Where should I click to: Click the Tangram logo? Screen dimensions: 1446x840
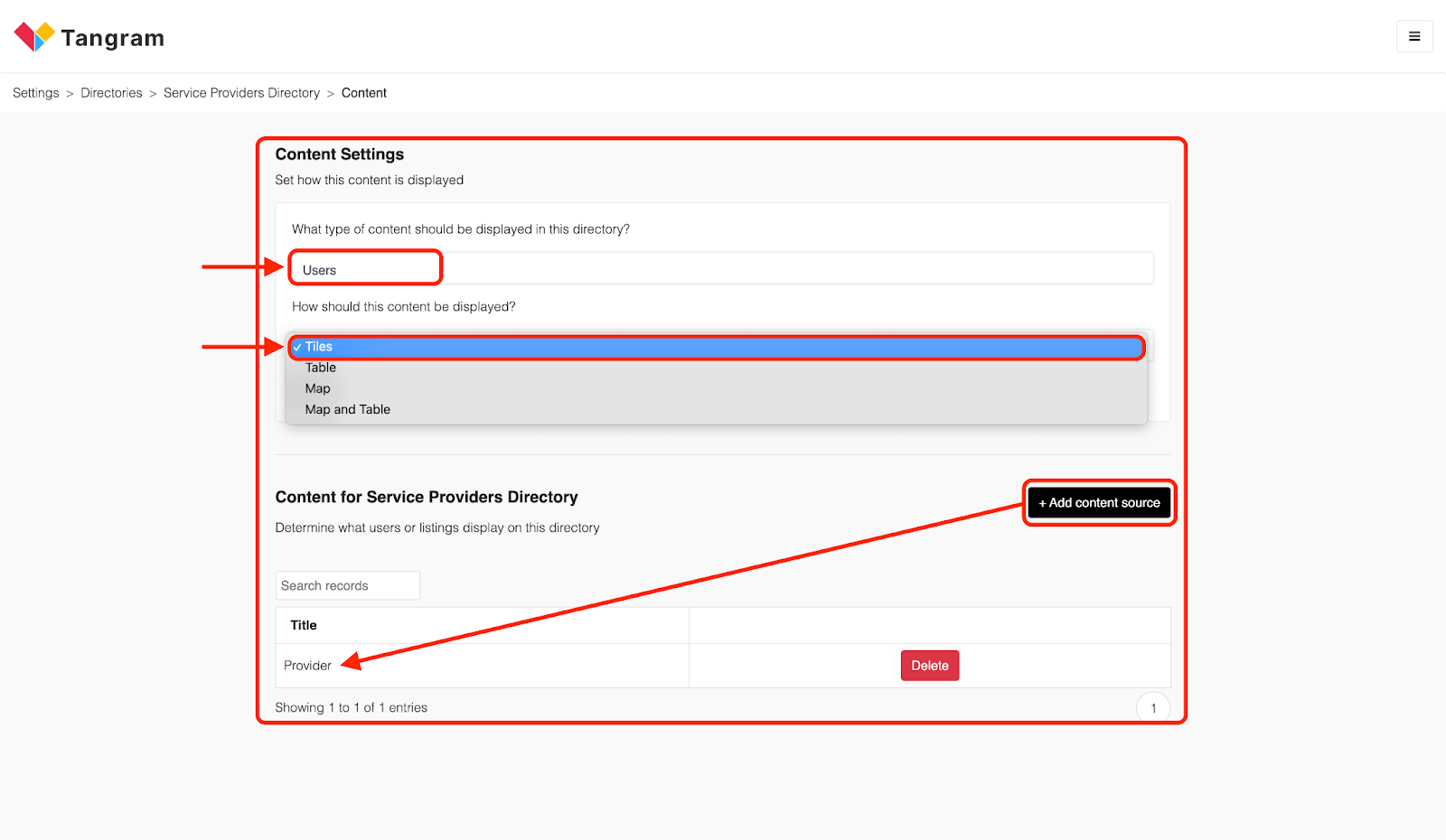[89, 37]
